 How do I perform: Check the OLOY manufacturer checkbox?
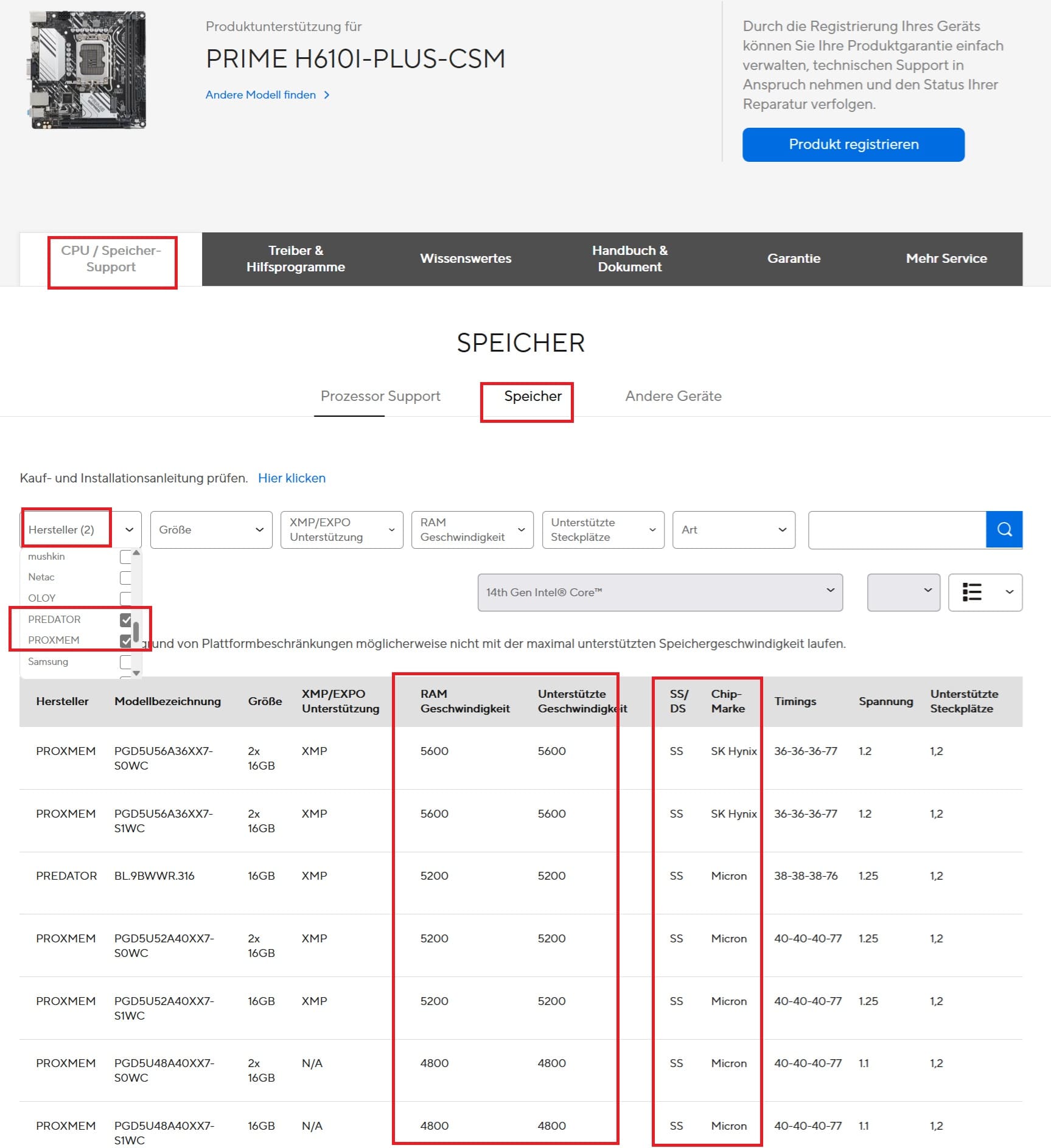pos(125,599)
